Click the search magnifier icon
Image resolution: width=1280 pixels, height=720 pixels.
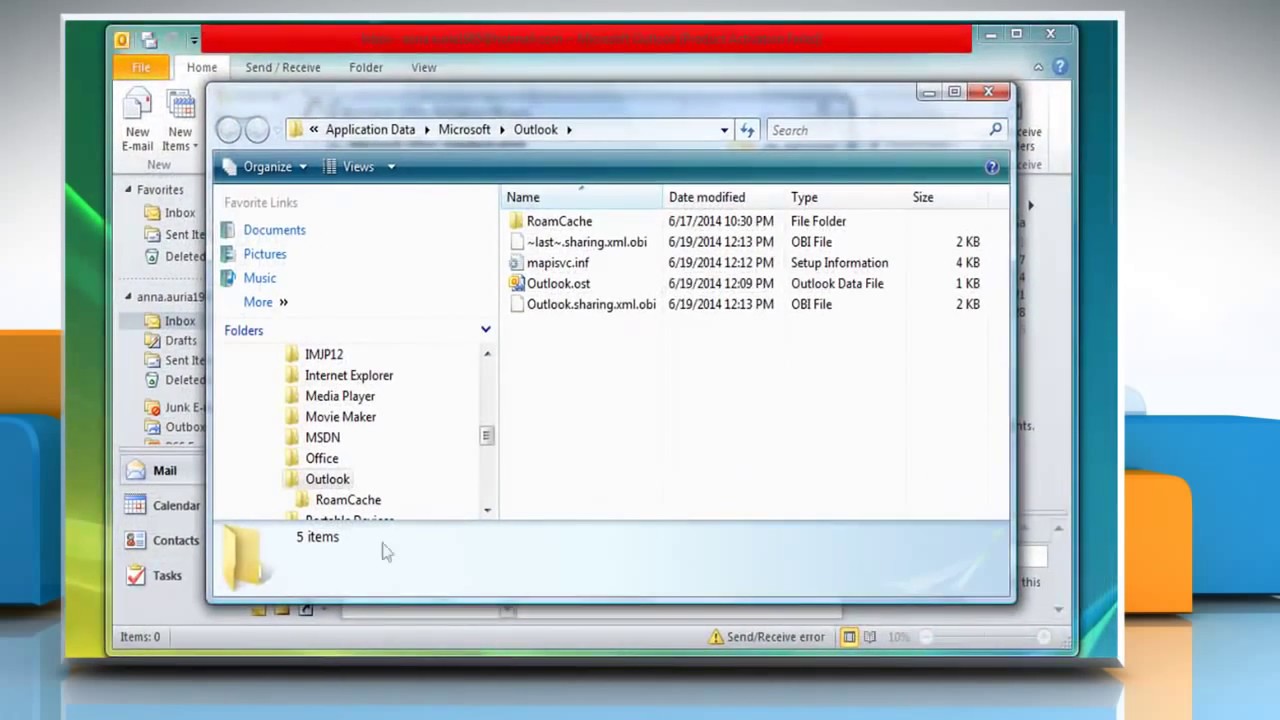coord(995,130)
